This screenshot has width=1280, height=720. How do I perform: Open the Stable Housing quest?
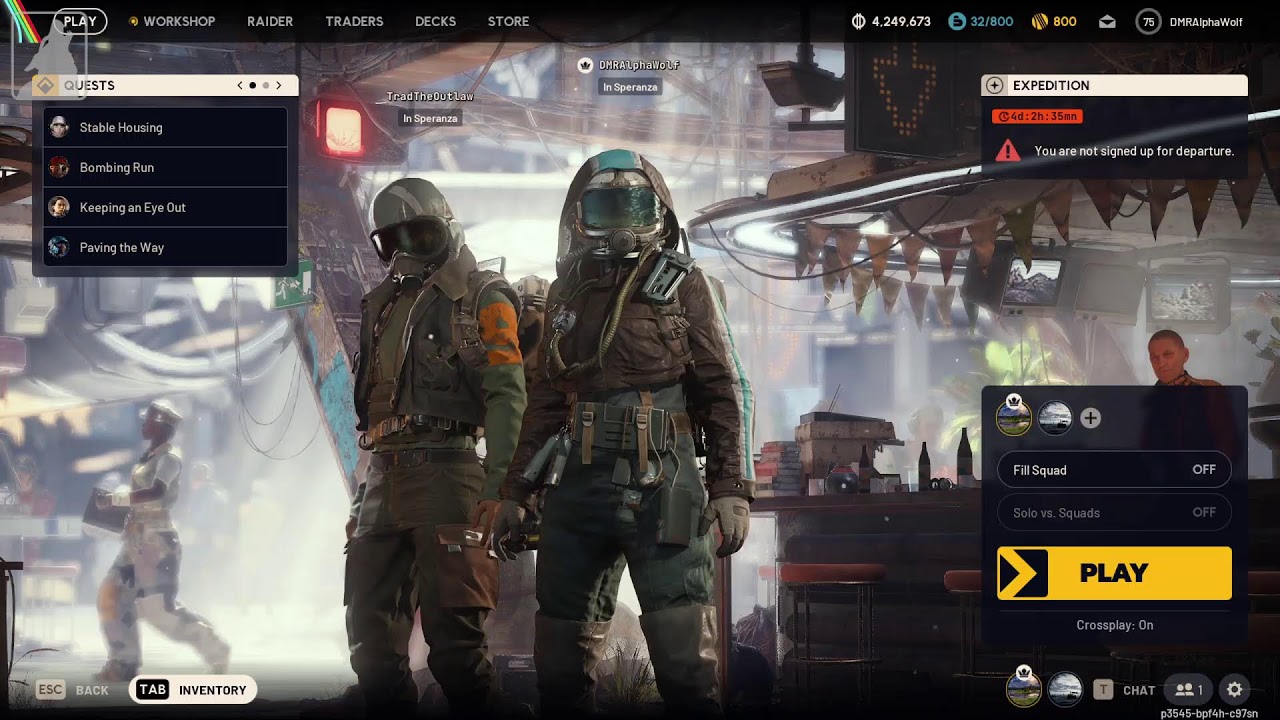pyautogui.click(x=166, y=127)
